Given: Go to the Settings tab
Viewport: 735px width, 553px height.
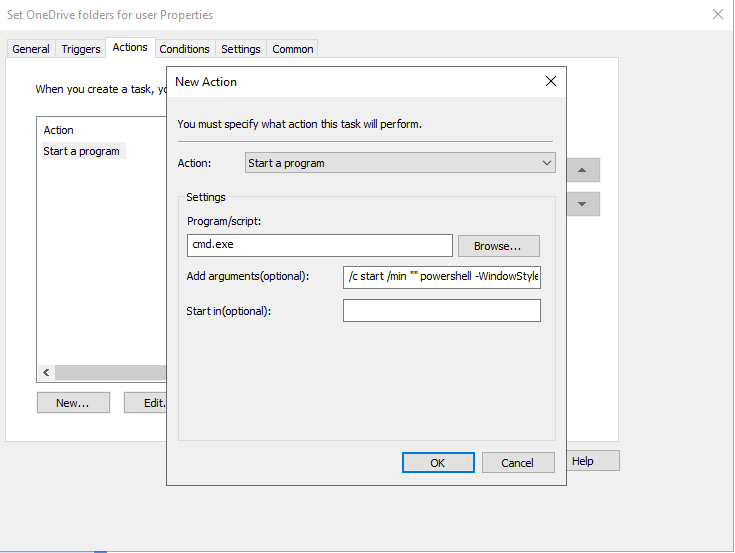Looking at the screenshot, I should click(x=241, y=49).
